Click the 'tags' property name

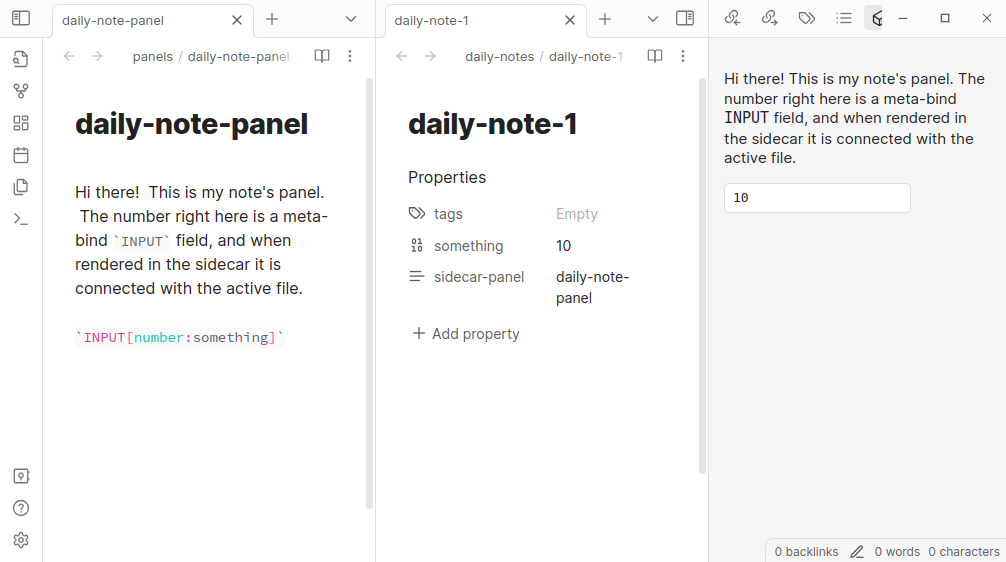(x=448, y=214)
